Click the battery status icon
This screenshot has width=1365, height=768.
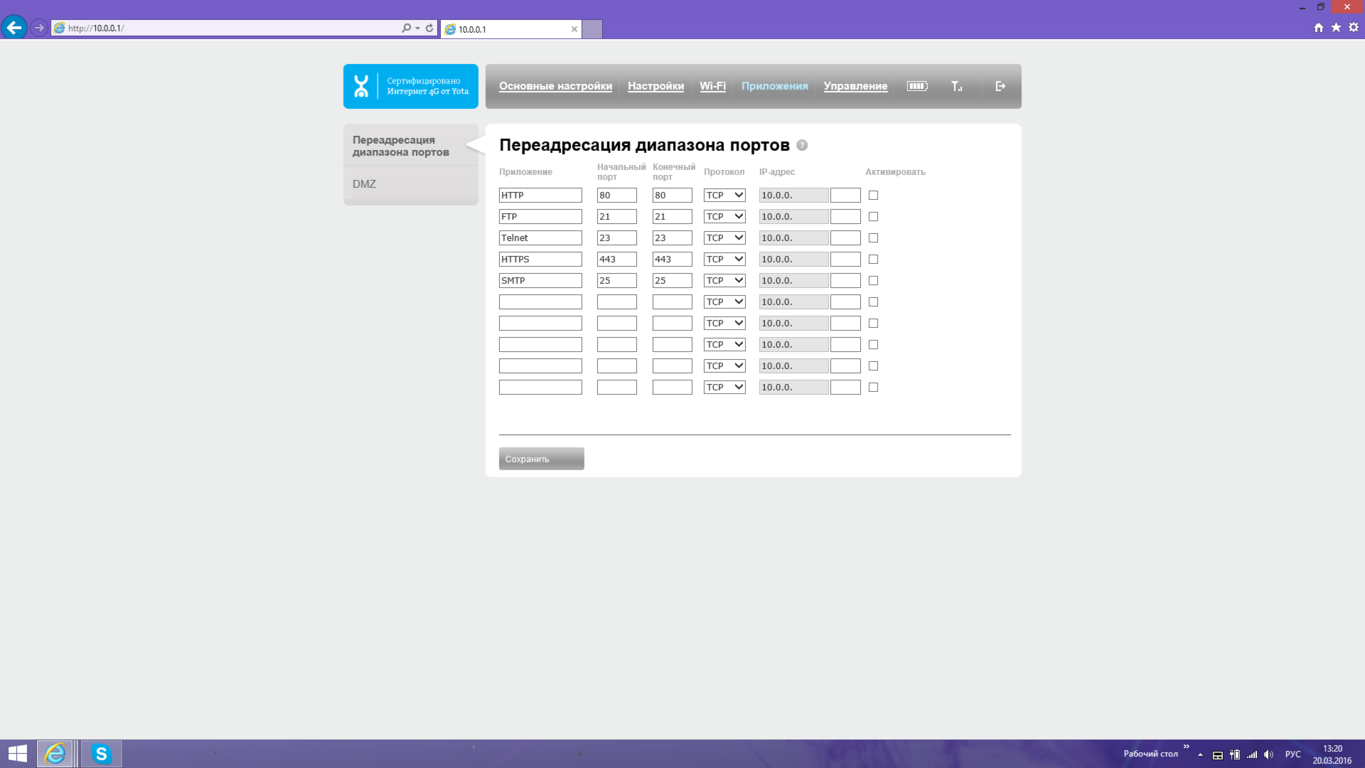(x=917, y=86)
